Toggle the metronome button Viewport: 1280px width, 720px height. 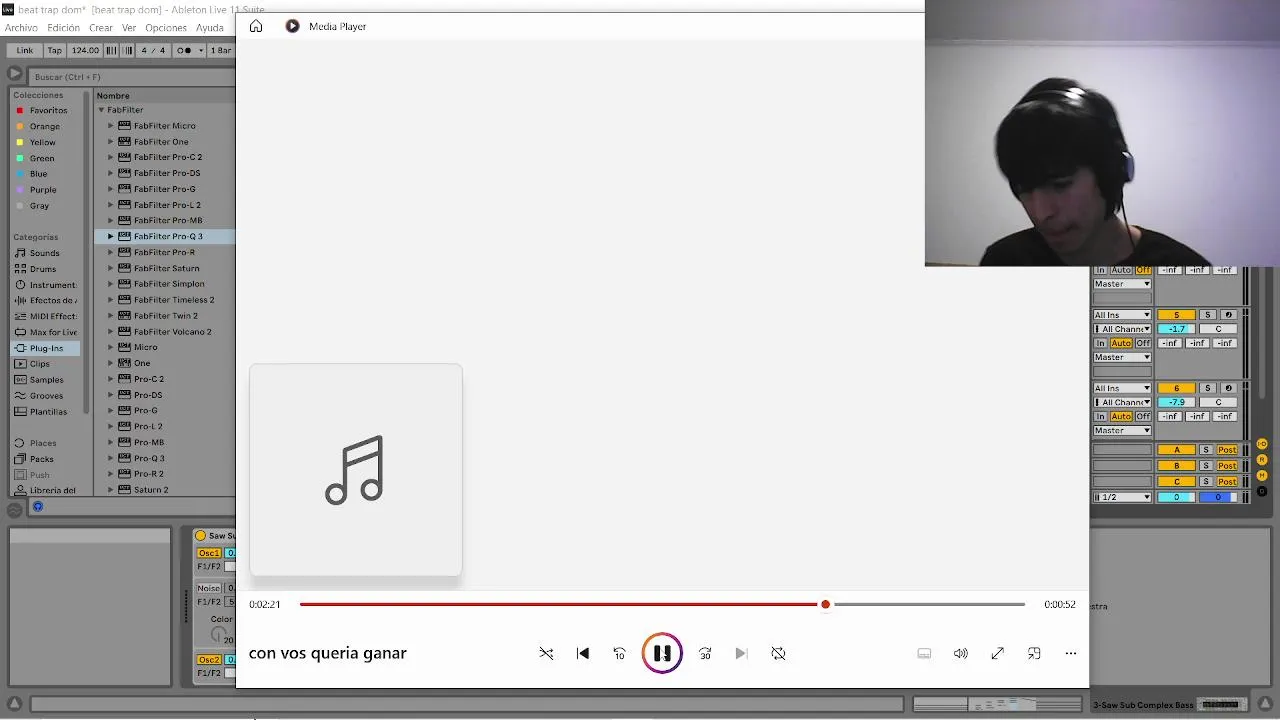184,50
